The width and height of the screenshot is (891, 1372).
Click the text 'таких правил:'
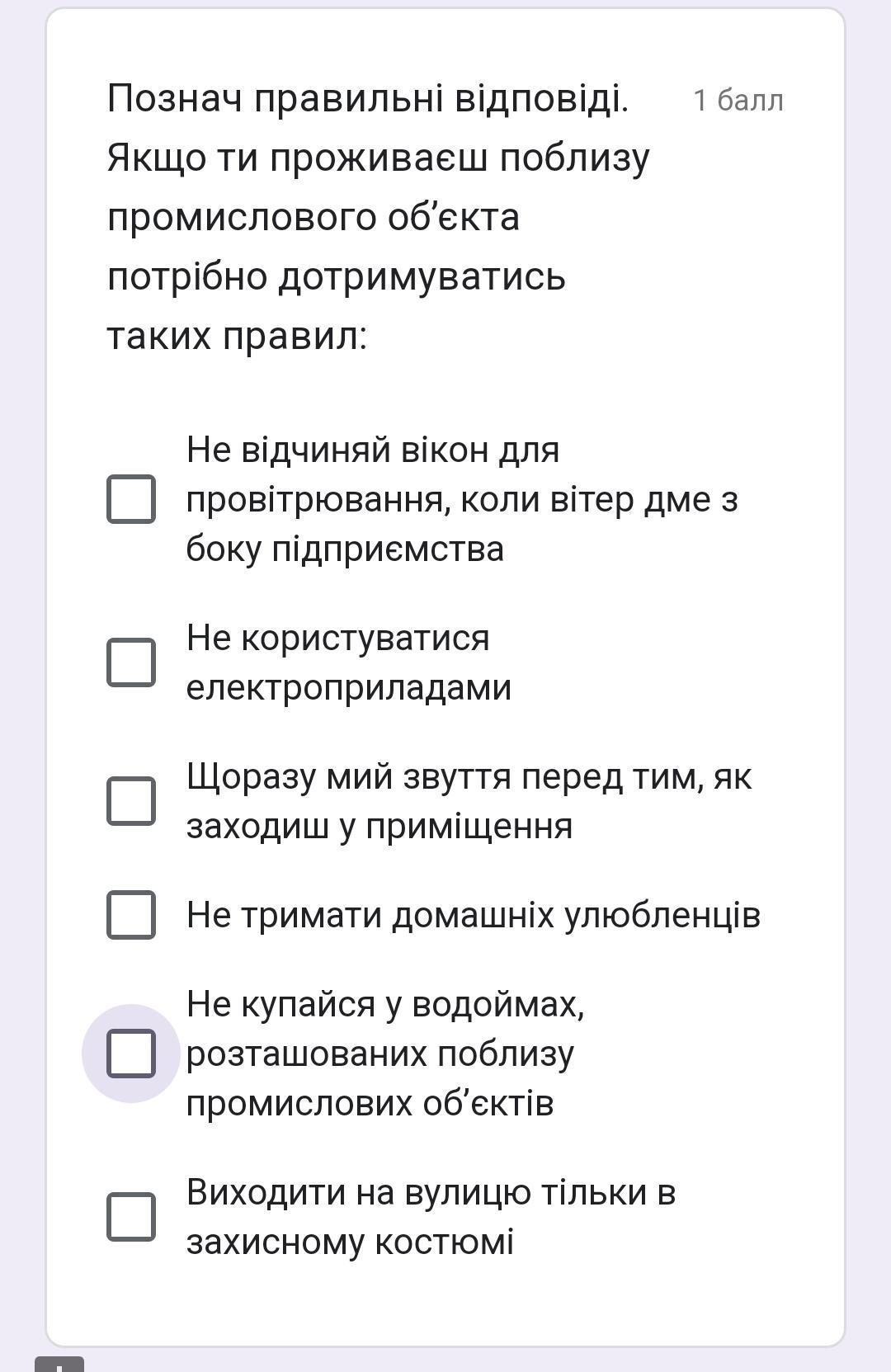[237, 337]
